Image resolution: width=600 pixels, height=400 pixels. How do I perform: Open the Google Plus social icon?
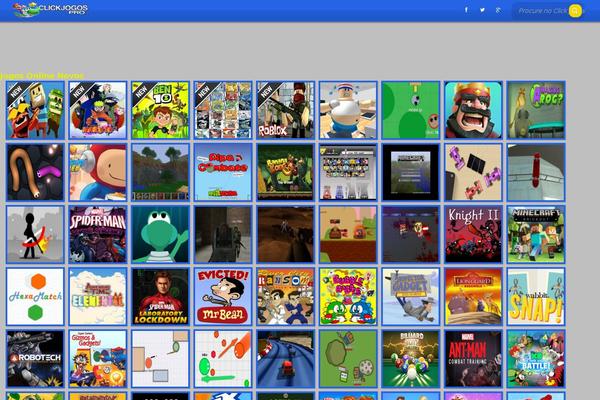pyautogui.click(x=498, y=10)
